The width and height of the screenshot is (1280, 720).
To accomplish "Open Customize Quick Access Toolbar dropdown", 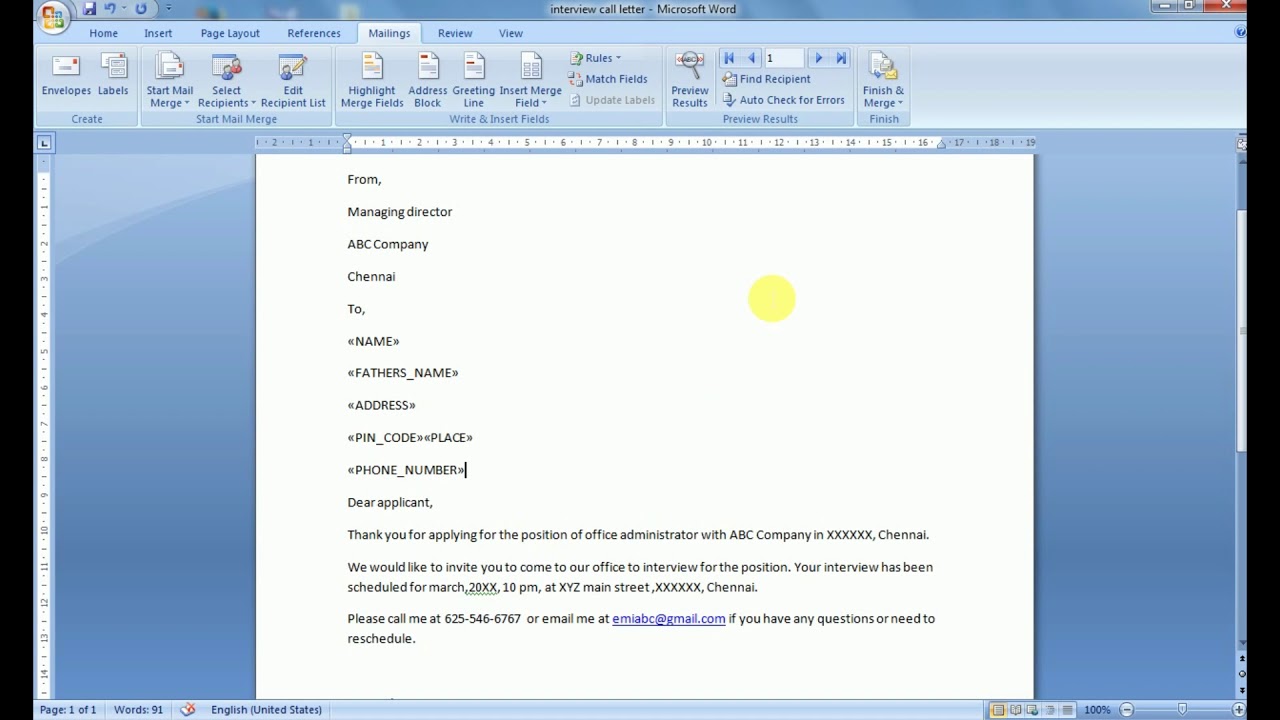I will (x=168, y=9).
